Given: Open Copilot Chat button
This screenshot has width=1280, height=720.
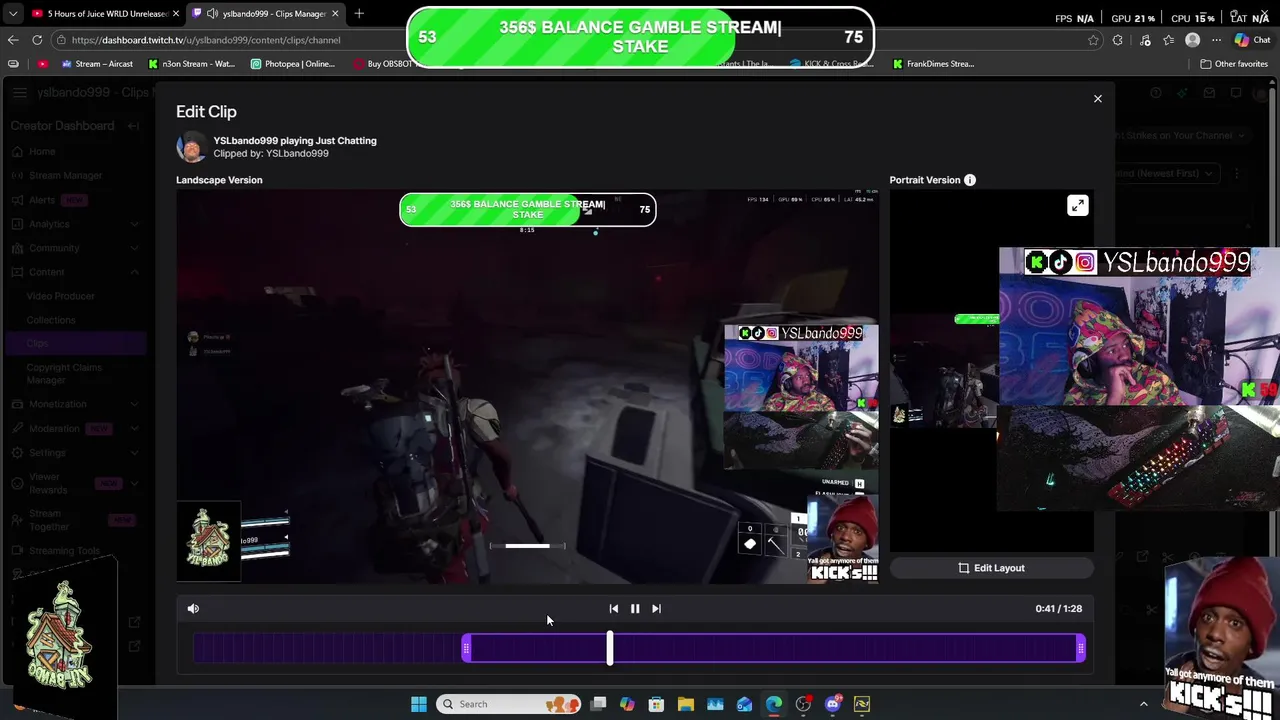Looking at the screenshot, I should [1252, 40].
